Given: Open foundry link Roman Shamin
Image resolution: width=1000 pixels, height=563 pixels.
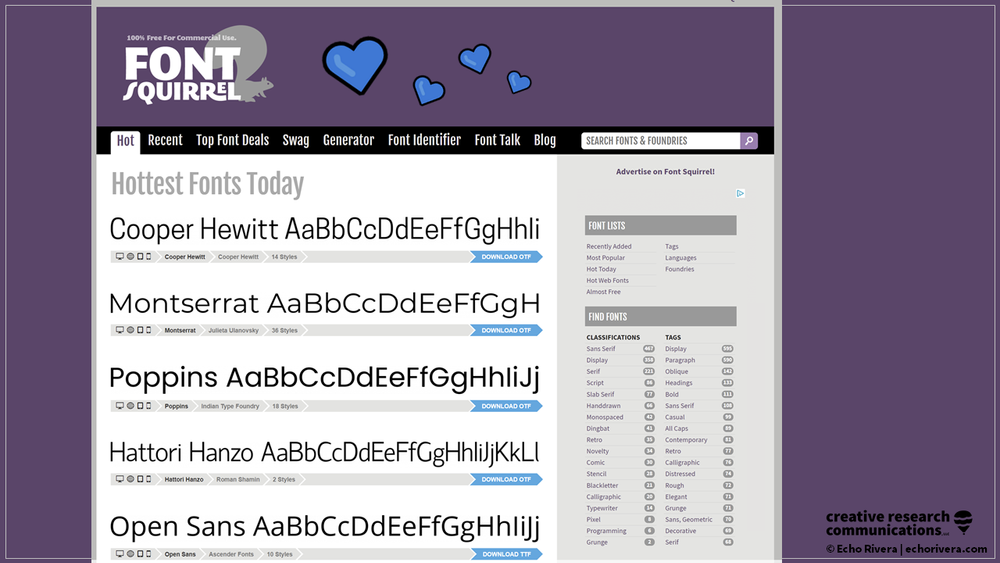Looking at the screenshot, I should [x=238, y=479].
